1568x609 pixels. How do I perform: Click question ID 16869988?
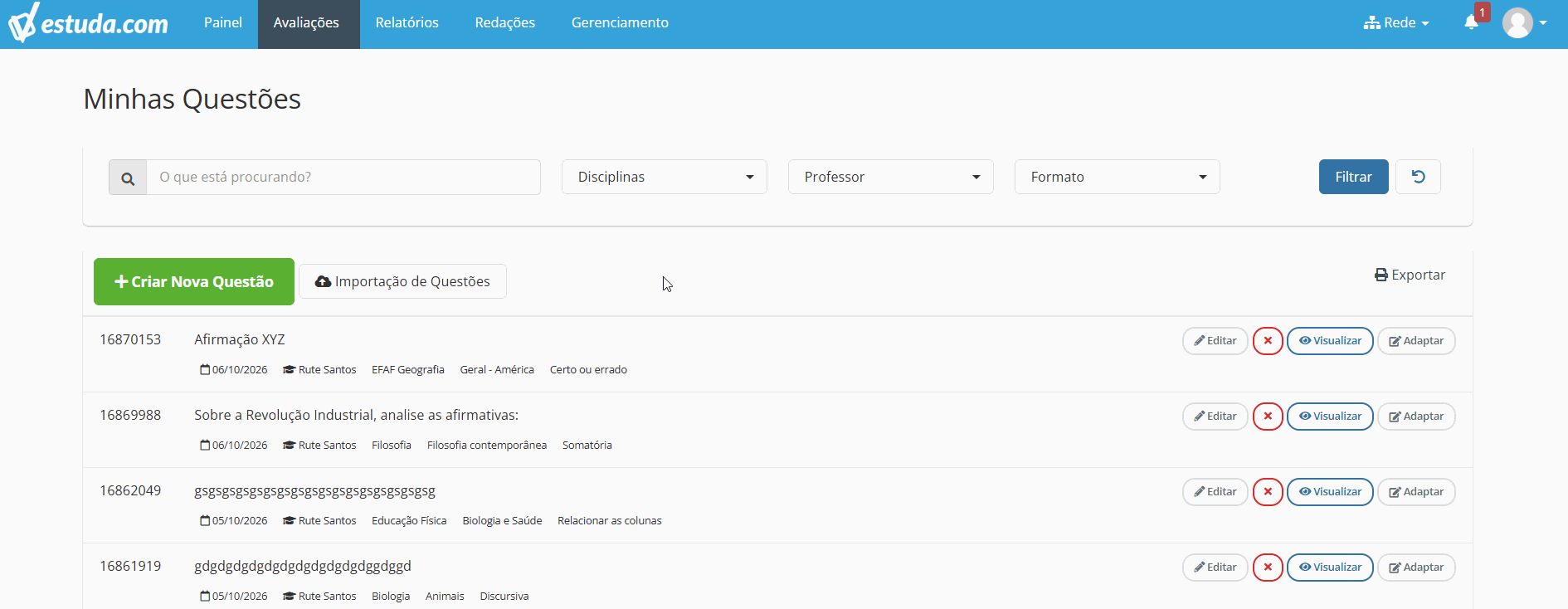pos(130,415)
